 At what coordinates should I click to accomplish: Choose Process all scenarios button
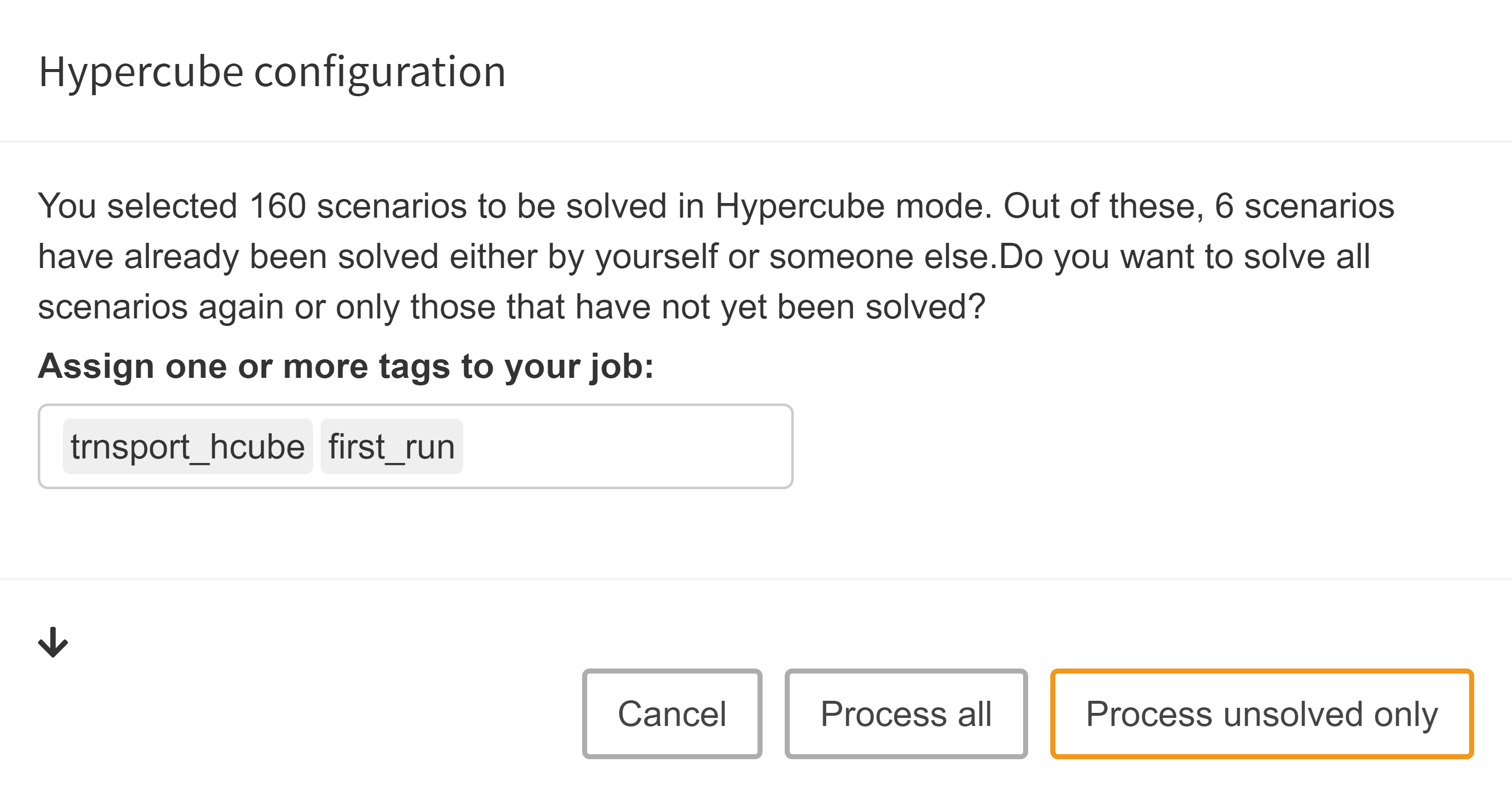point(906,714)
